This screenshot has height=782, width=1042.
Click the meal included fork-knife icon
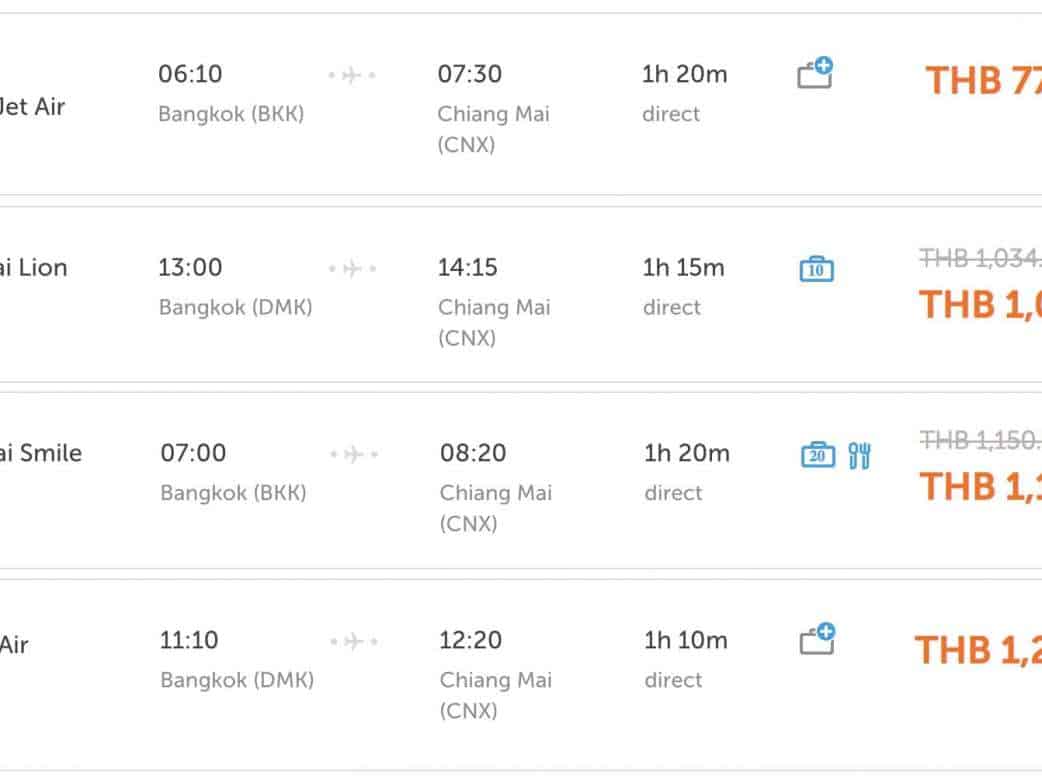(x=859, y=456)
